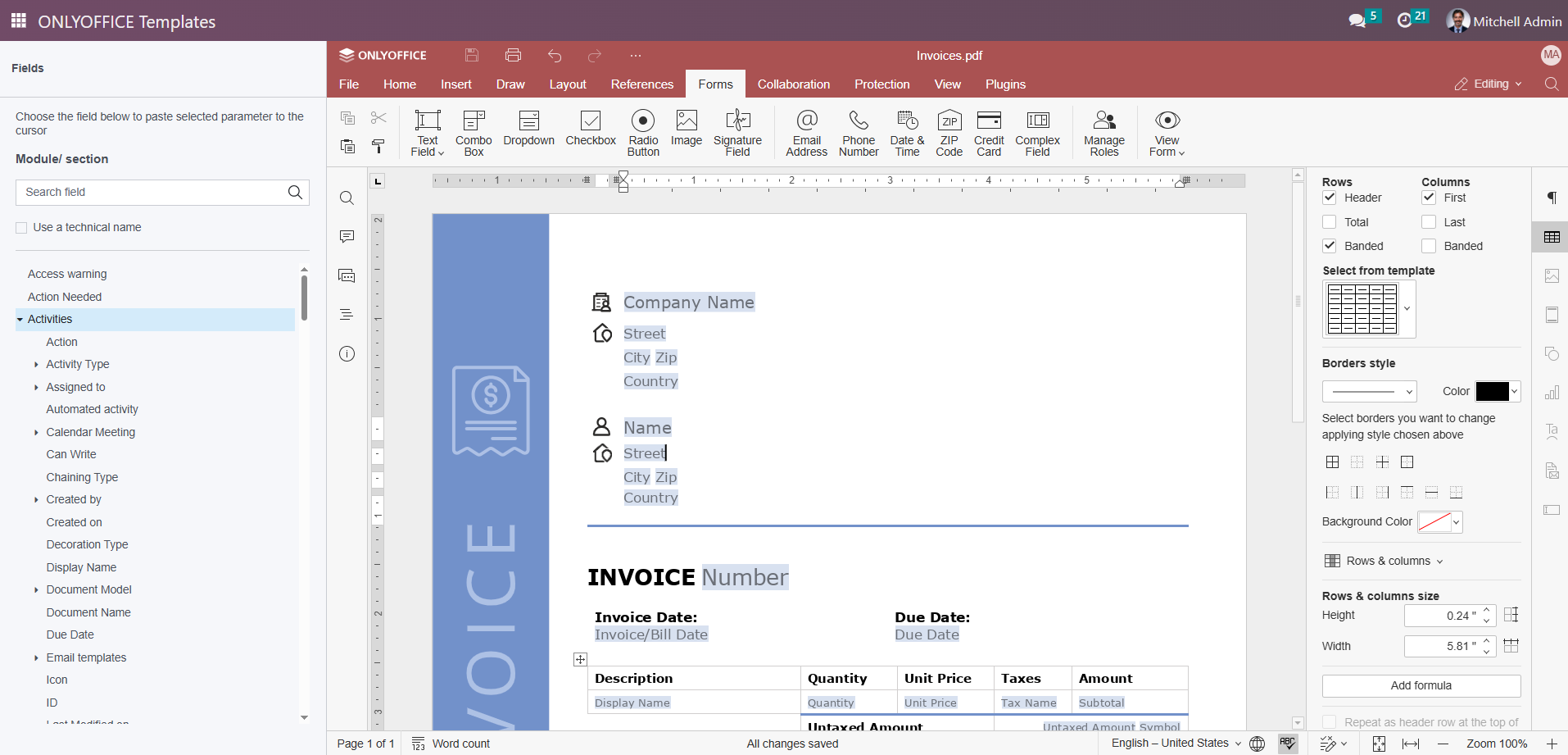Open the border Color swatch picker
The height and width of the screenshot is (755, 1568).
(x=1498, y=392)
